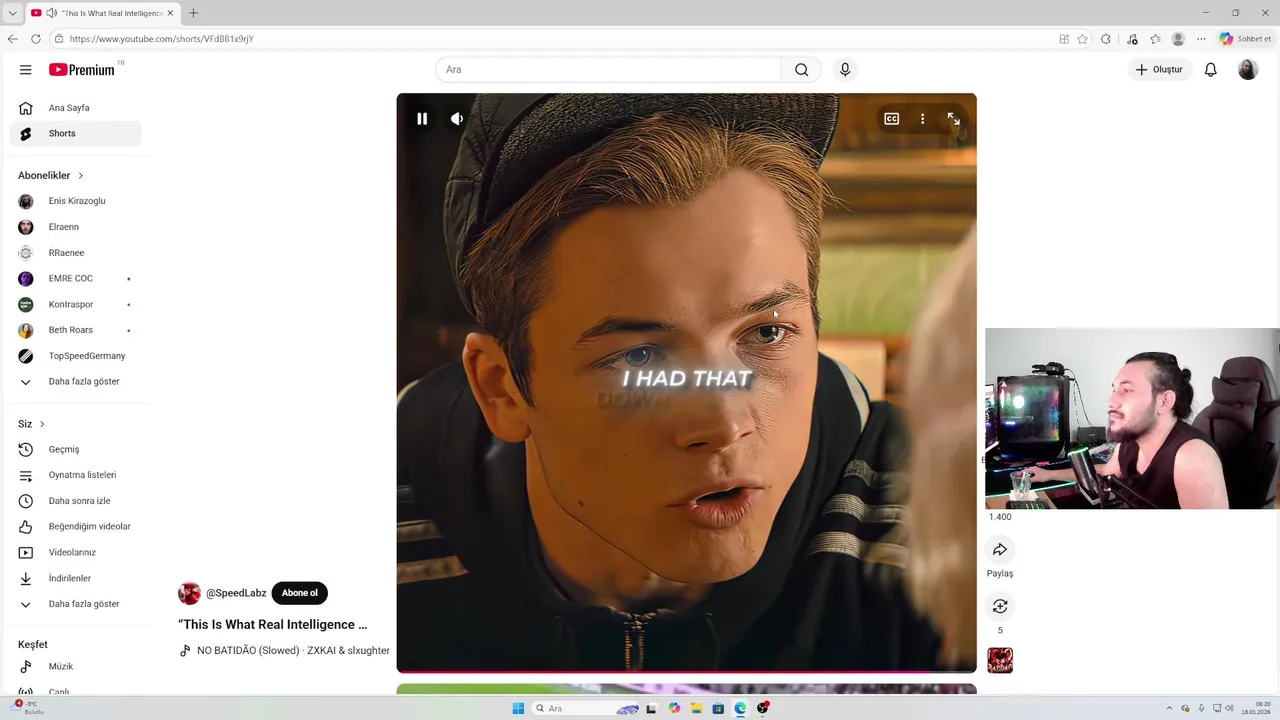This screenshot has width=1280, height=720.
Task: Open Oynatma listeleri playlists
Action: pyautogui.click(x=76, y=475)
